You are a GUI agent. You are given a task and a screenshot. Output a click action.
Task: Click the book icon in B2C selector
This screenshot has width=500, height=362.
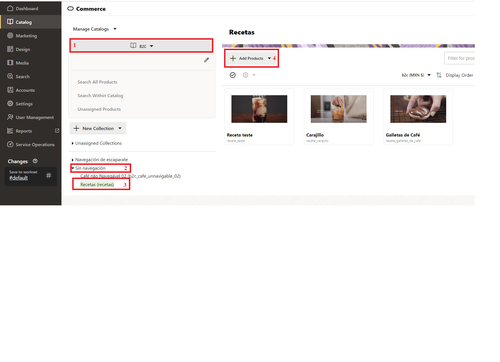(133, 45)
